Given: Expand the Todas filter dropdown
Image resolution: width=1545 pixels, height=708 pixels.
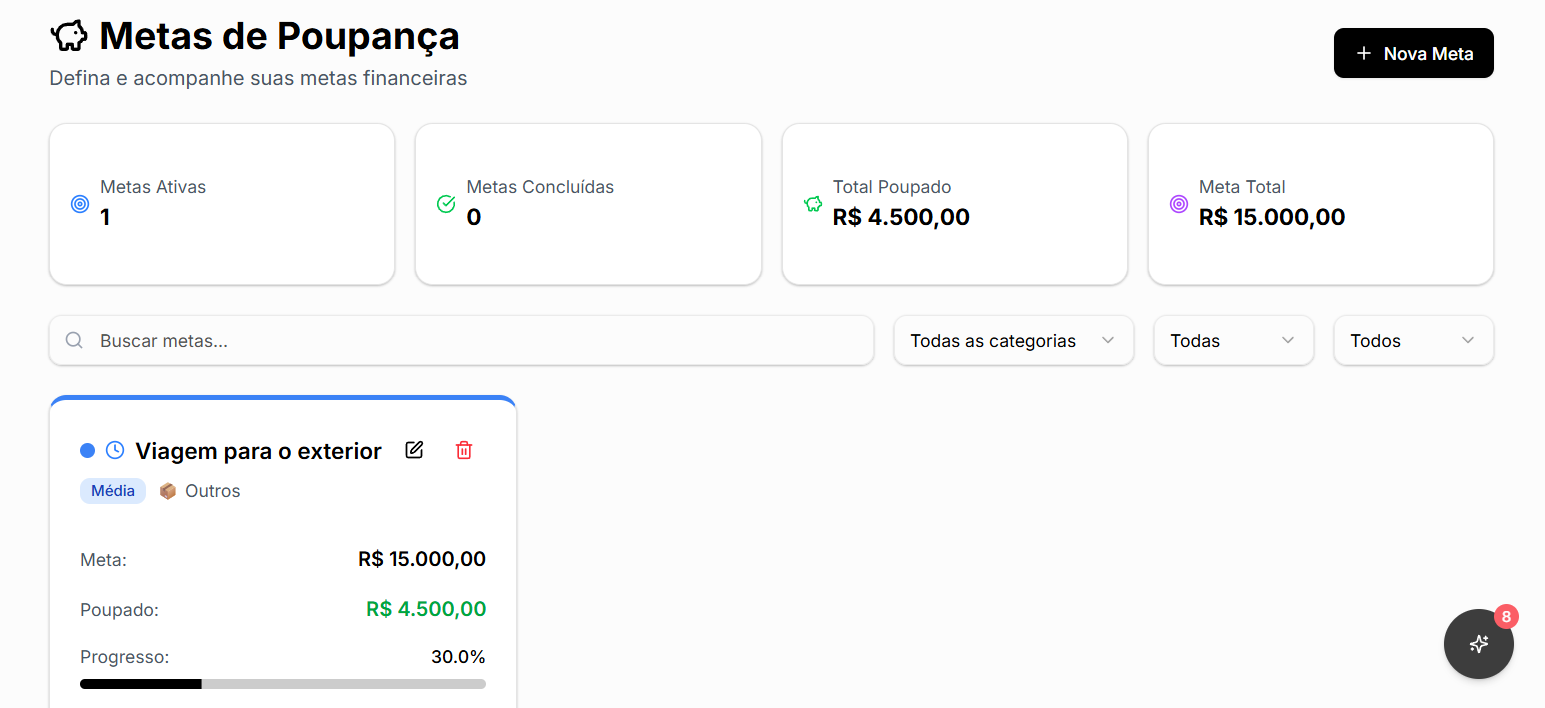Looking at the screenshot, I should tap(1233, 340).
